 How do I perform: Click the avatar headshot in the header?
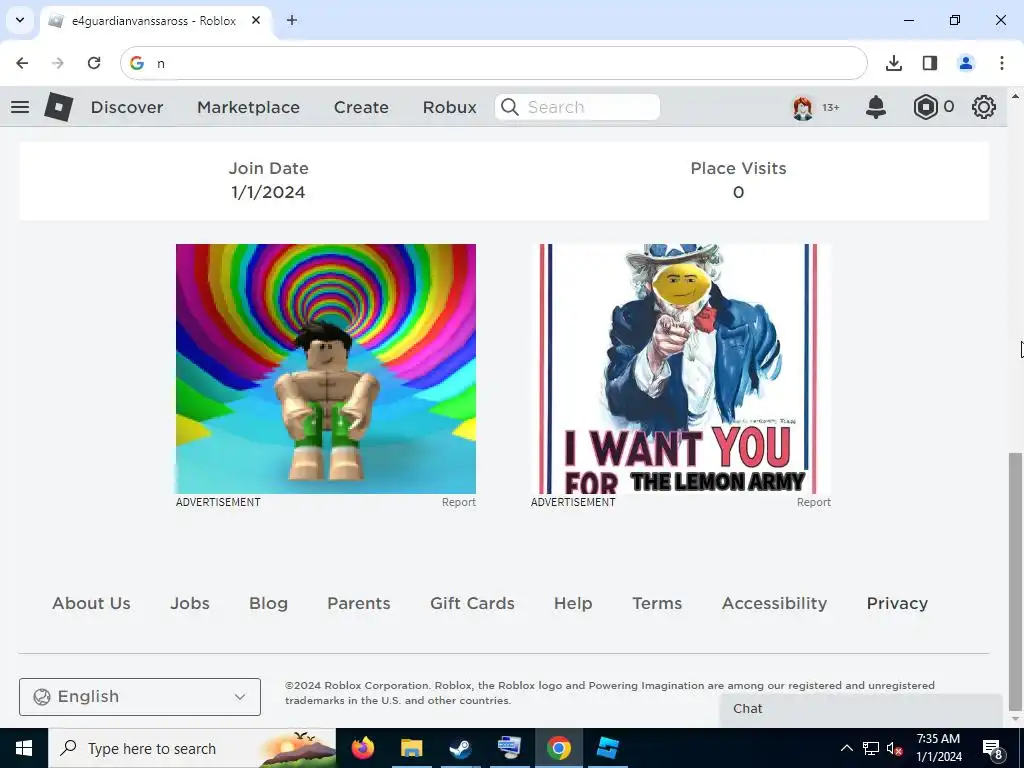(803, 107)
